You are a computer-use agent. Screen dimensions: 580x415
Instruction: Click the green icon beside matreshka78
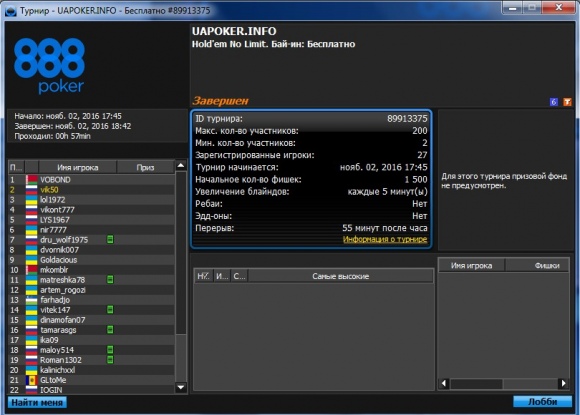pyautogui.click(x=110, y=280)
